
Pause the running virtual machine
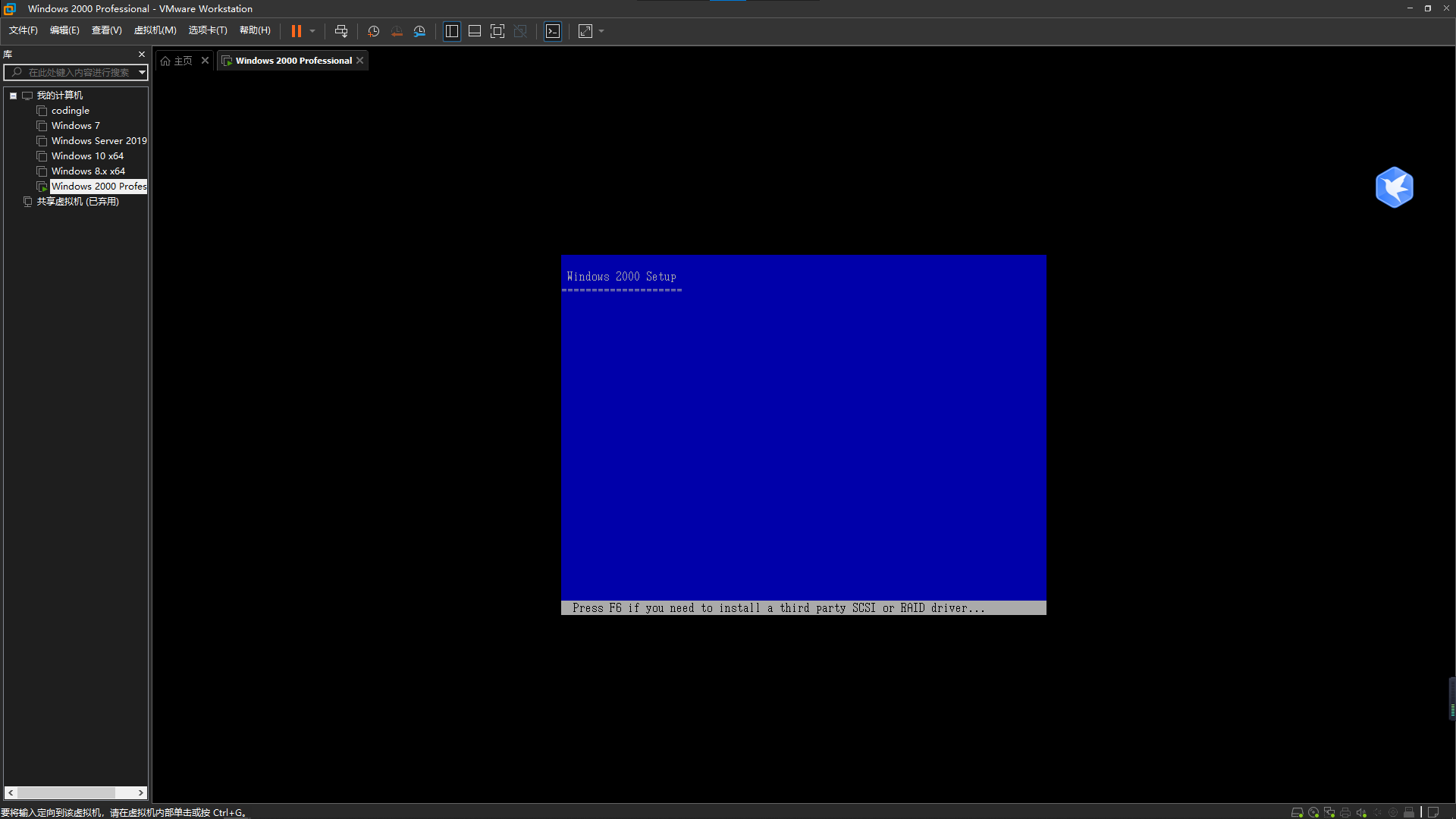297,31
